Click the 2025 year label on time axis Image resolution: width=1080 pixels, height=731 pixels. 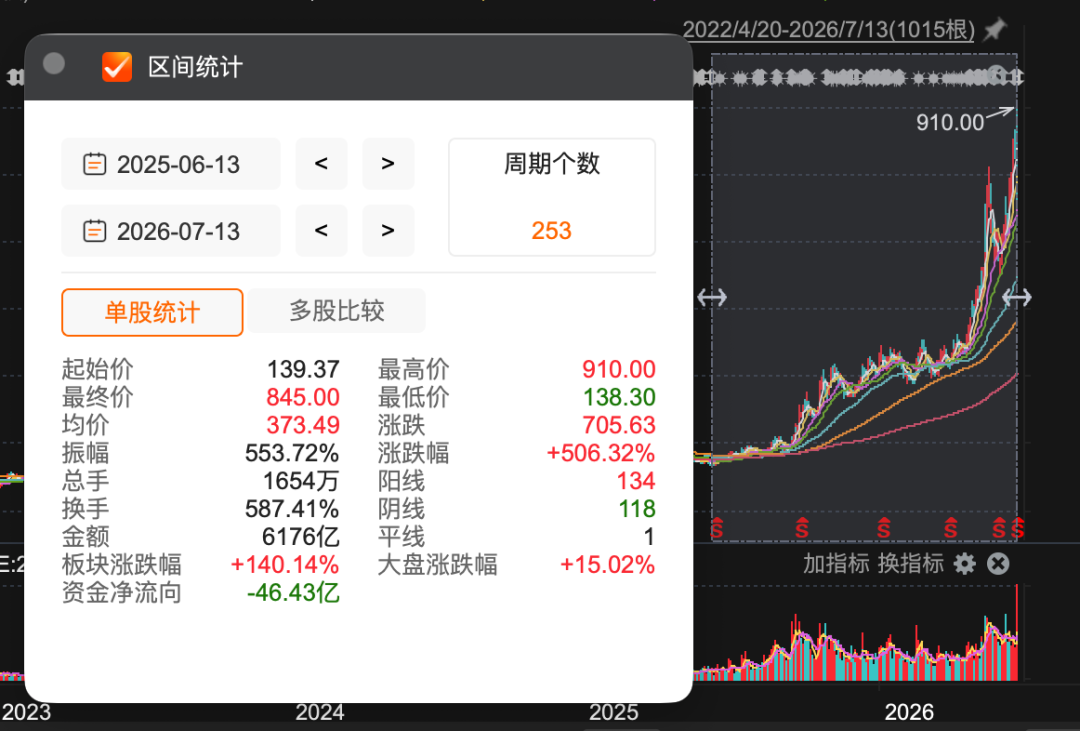pyautogui.click(x=614, y=712)
